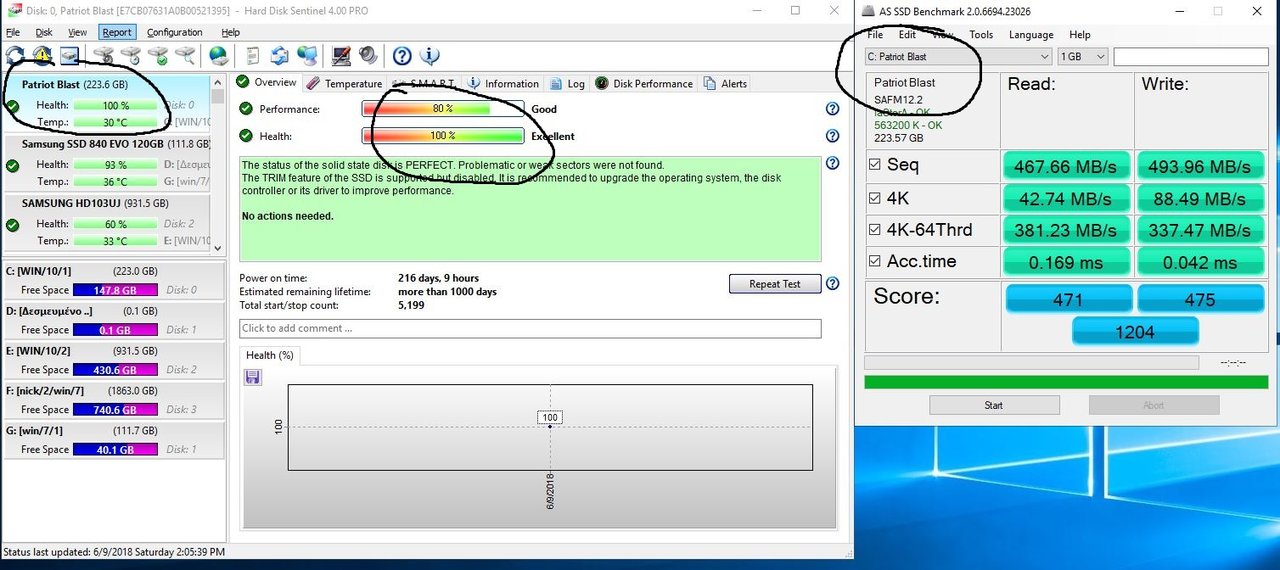This screenshot has height=570, width=1280.
Task: Open Tools menu in AS SSD Benchmark
Action: [x=981, y=34]
